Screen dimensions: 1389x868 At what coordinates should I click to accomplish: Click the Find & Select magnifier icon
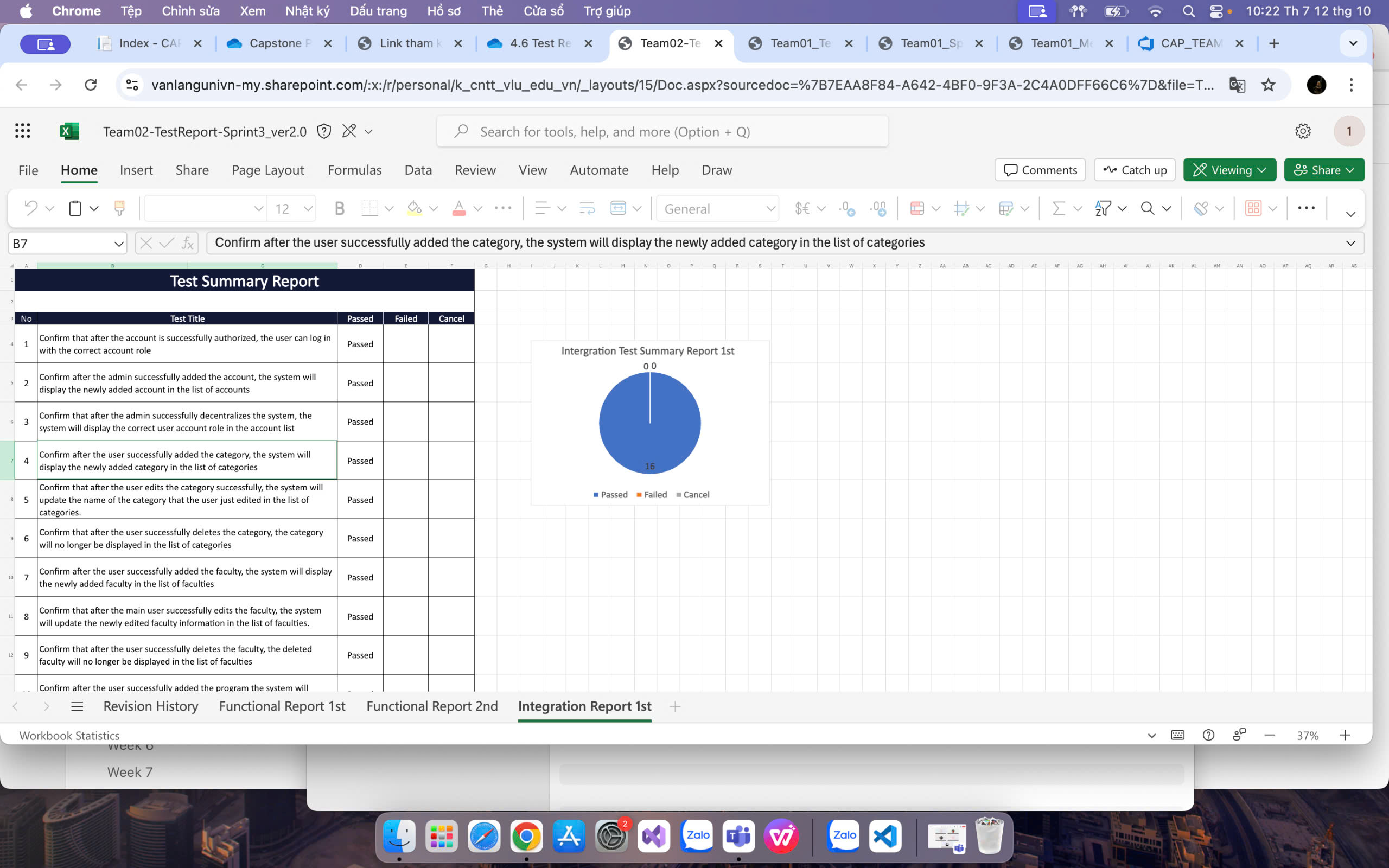point(1147,208)
